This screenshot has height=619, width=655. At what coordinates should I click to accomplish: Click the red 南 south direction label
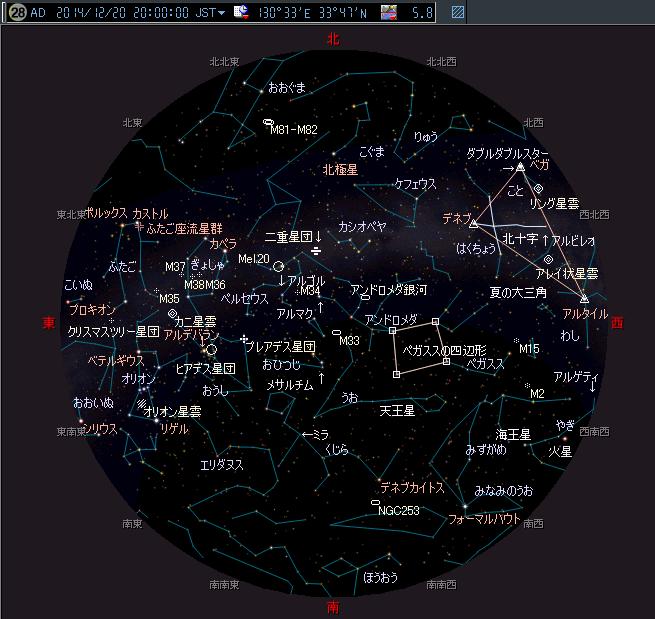tap(333, 607)
